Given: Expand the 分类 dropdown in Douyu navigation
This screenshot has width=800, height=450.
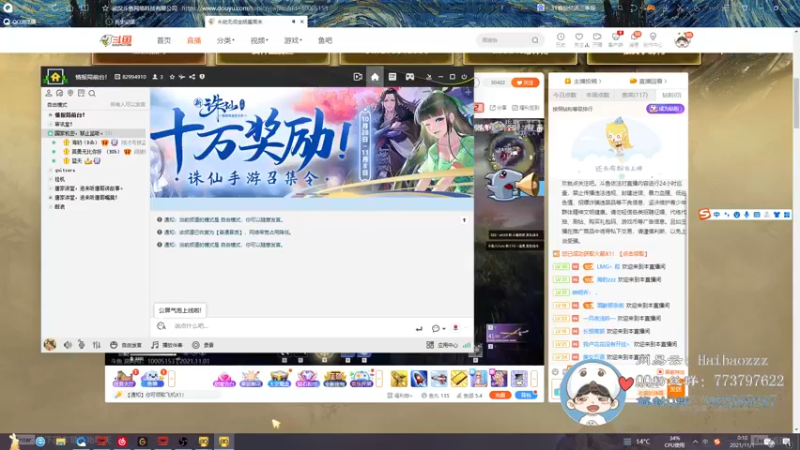Looking at the screenshot, I should pyautogui.click(x=226, y=40).
